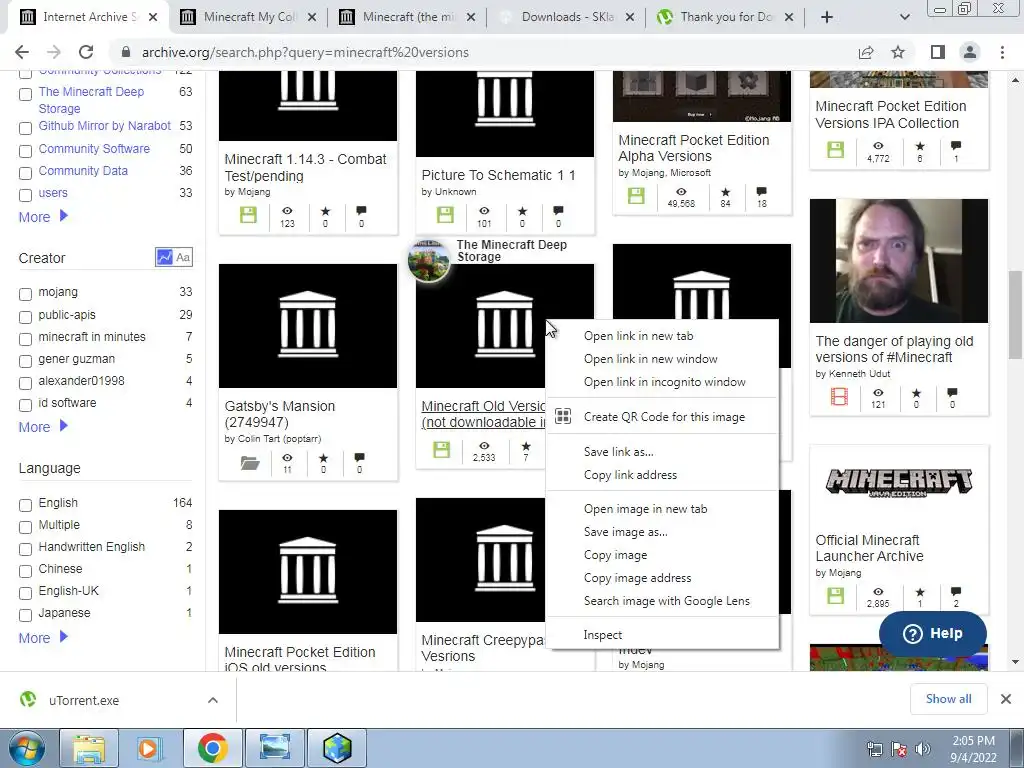Open a new browser tab with plus
The image size is (1024, 768).
[827, 17]
